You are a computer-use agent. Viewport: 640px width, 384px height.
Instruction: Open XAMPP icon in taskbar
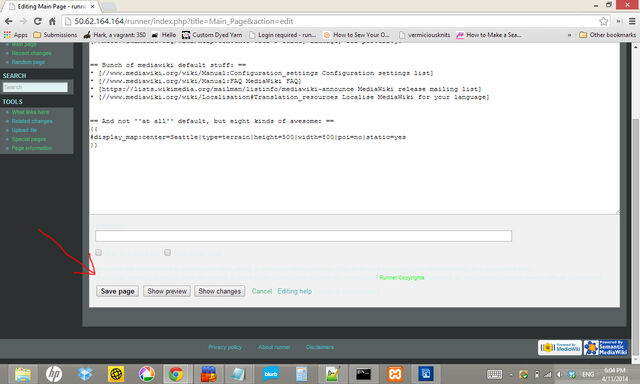pos(395,374)
